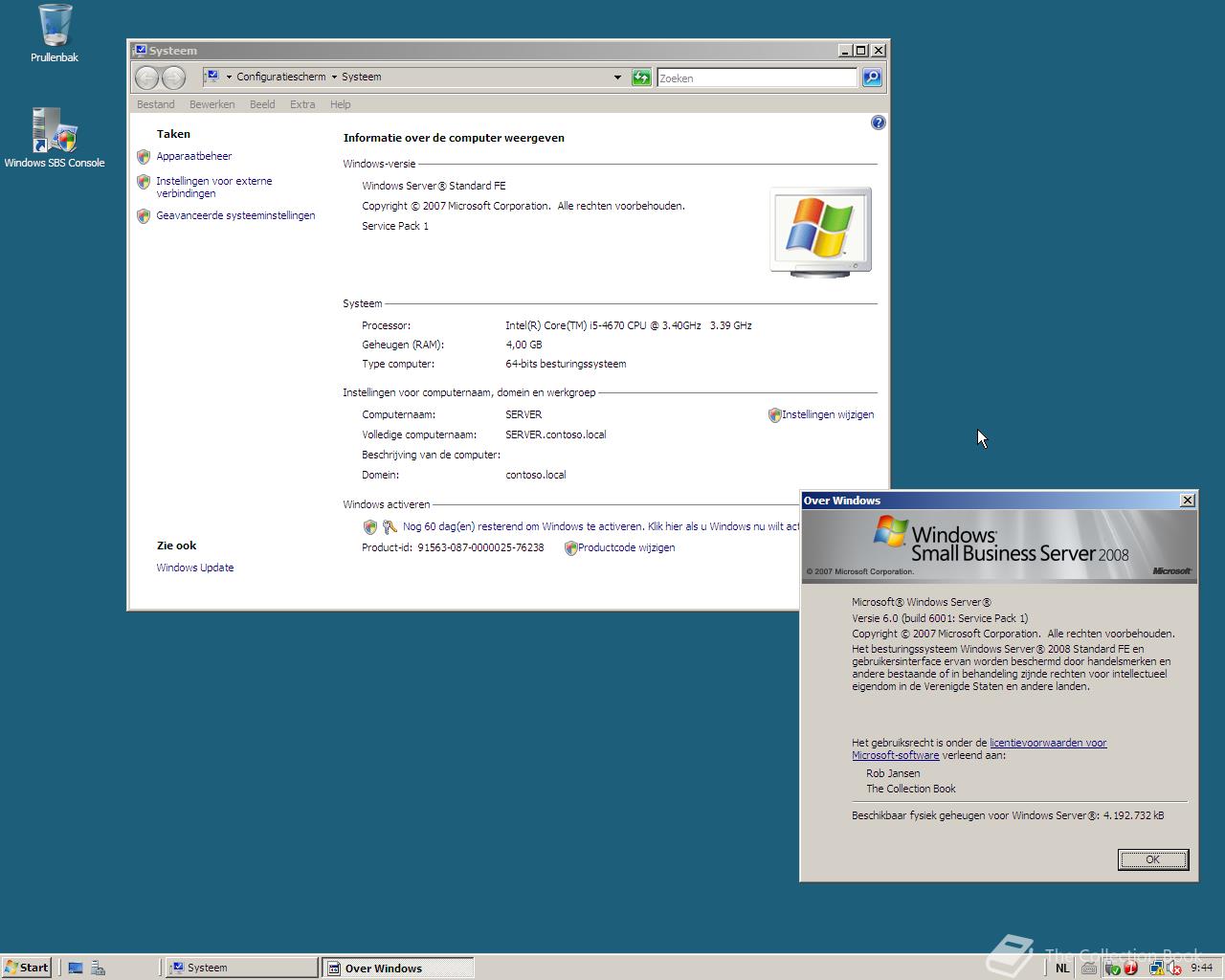Click the Windows logo monitor image
The image size is (1225, 980).
(821, 232)
